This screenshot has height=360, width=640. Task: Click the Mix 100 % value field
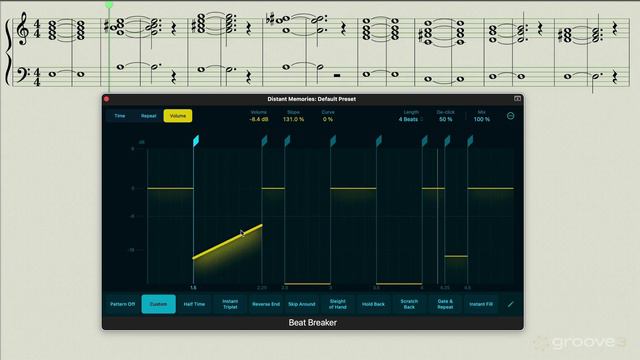[482, 119]
